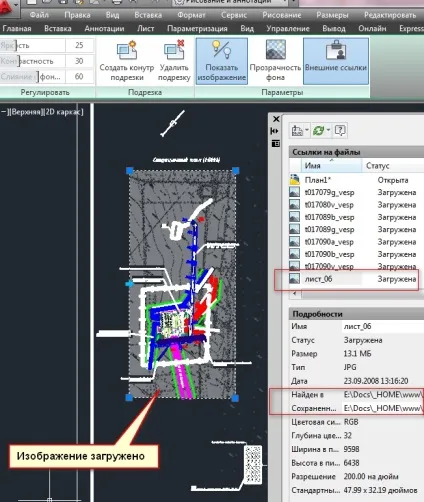Open the Файл menu
Viewport: 424px width, 502px height.
pos(39,15)
